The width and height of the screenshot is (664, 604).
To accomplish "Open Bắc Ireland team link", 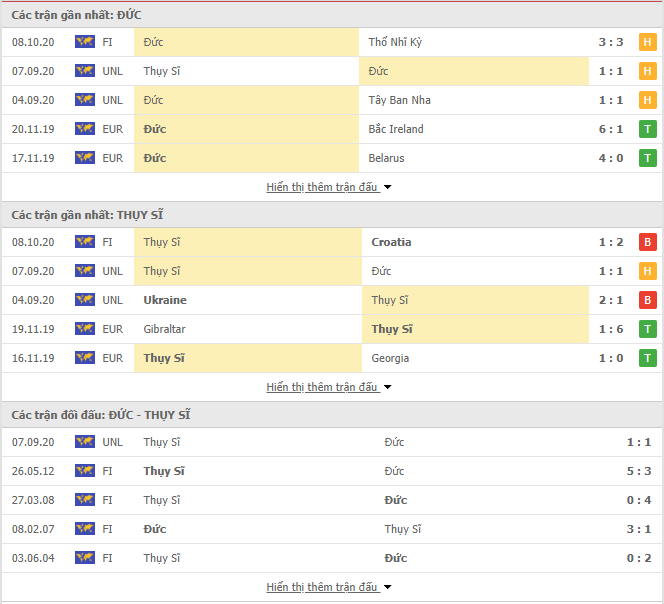I will 396,129.
